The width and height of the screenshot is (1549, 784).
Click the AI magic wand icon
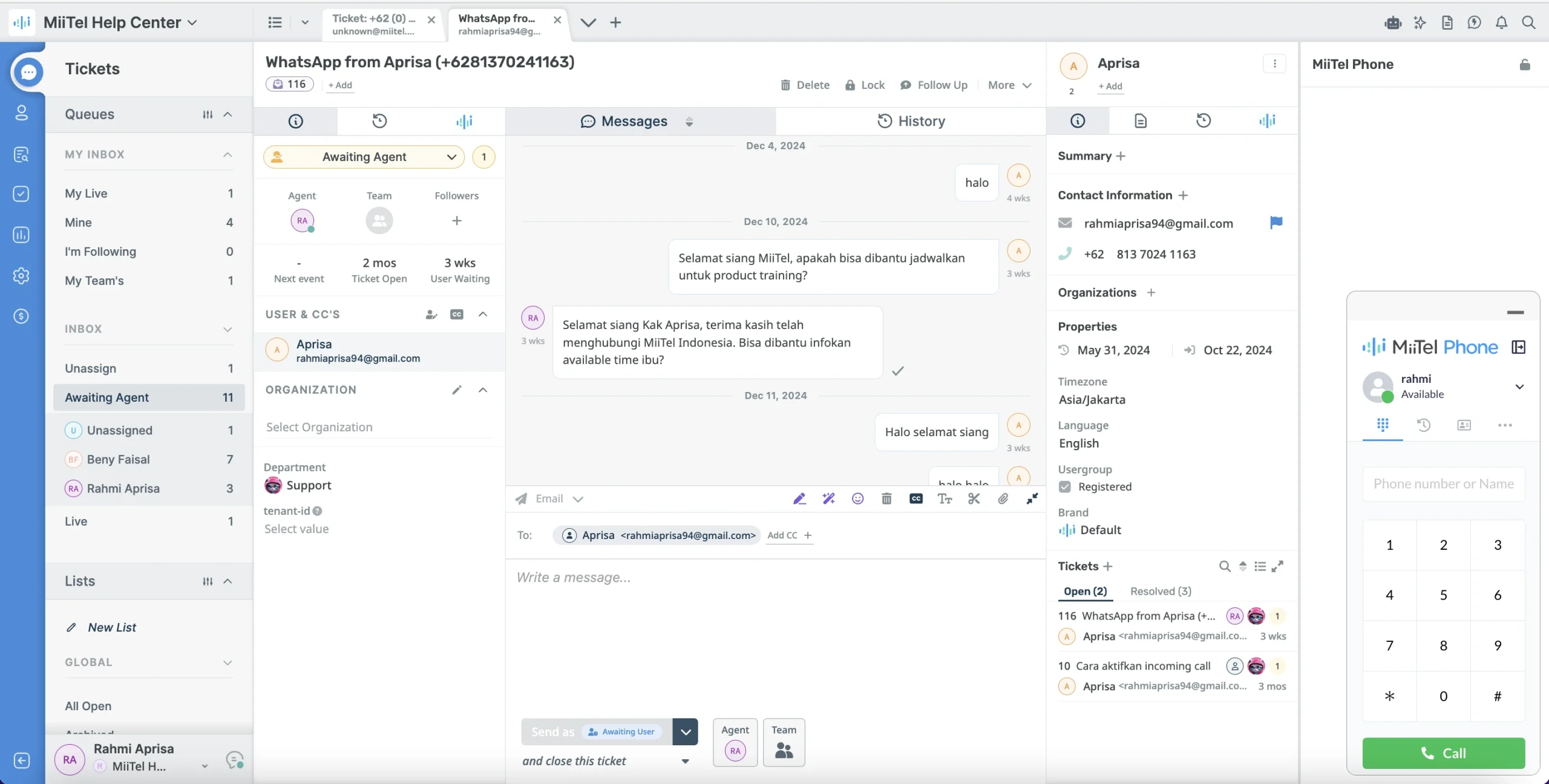(828, 498)
